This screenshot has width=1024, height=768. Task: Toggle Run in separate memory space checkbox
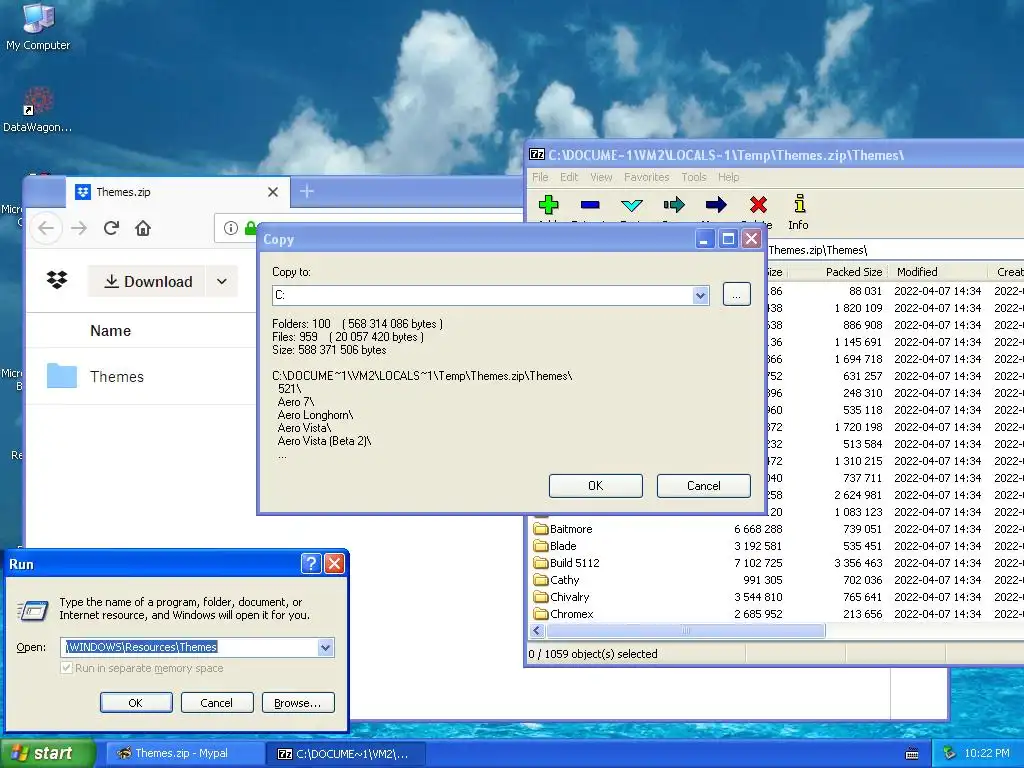66,668
